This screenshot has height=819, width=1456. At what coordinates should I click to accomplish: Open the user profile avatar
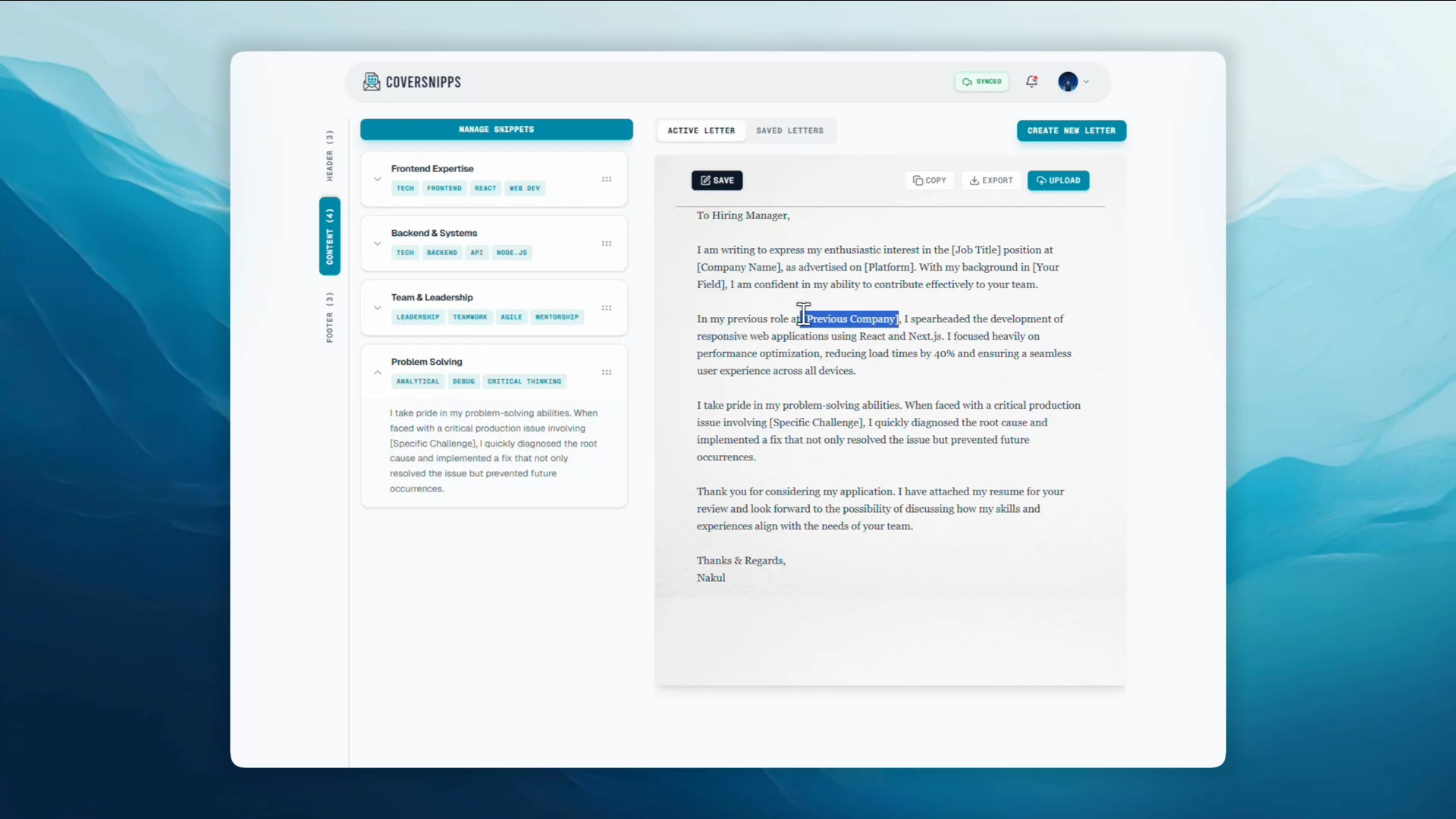(1068, 82)
